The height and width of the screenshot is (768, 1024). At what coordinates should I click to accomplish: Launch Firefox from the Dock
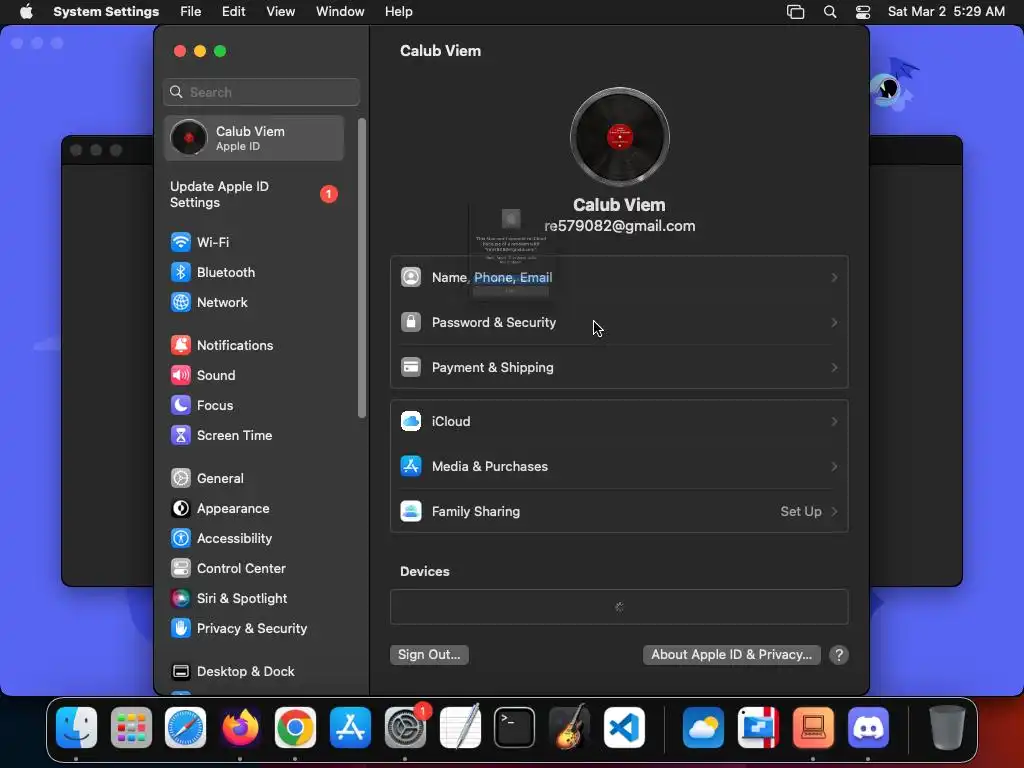click(x=240, y=728)
